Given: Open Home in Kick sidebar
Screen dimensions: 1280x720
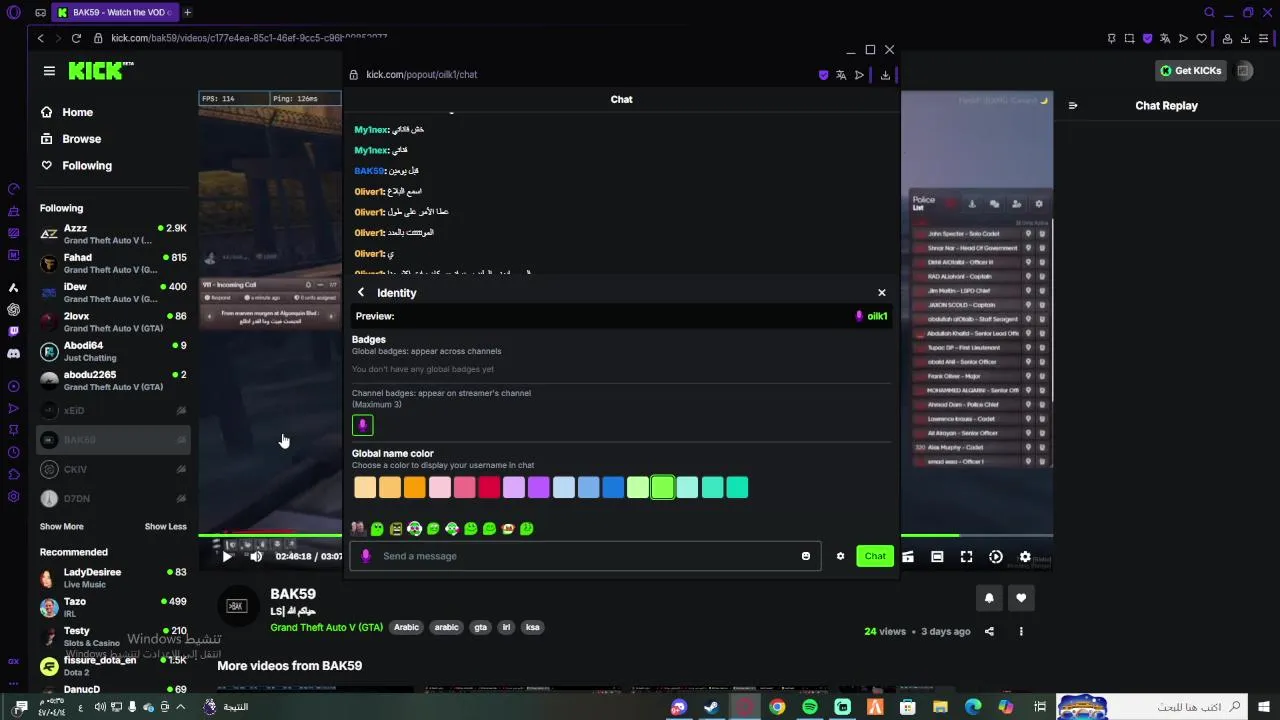Looking at the screenshot, I should 67,112.
